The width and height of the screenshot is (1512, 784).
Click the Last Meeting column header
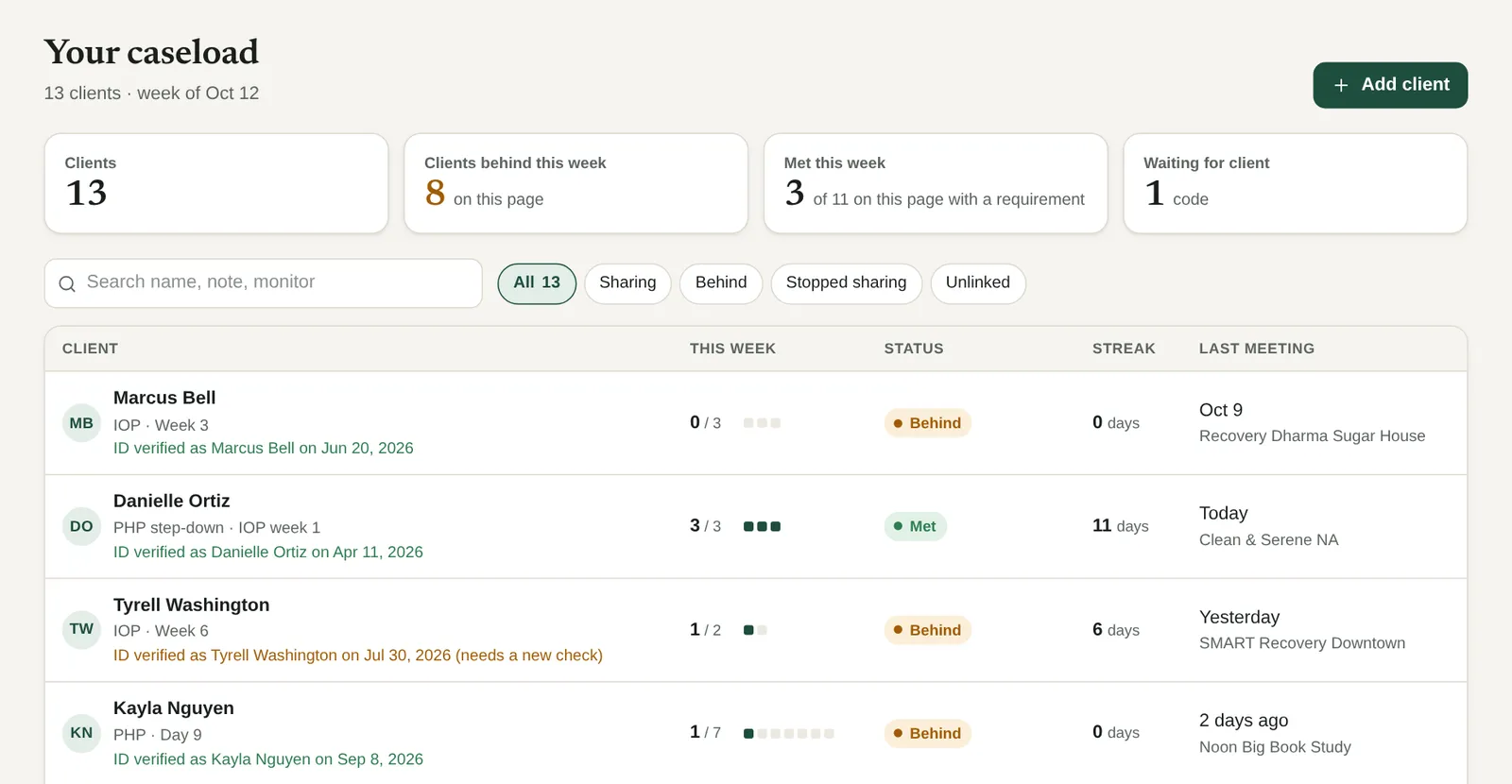[x=1257, y=349]
